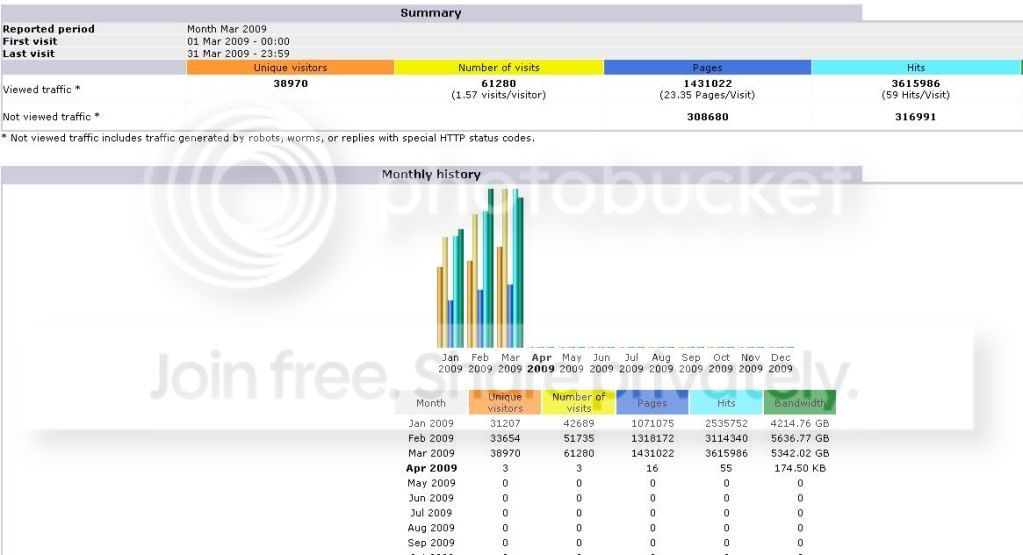The width and height of the screenshot is (1023, 555).
Task: Select the 174.50 KB bandwidth cell
Action: 800,468
